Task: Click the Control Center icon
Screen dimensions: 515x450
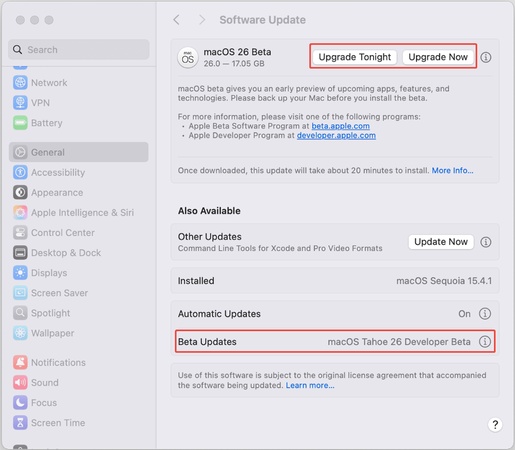Action: 20,233
